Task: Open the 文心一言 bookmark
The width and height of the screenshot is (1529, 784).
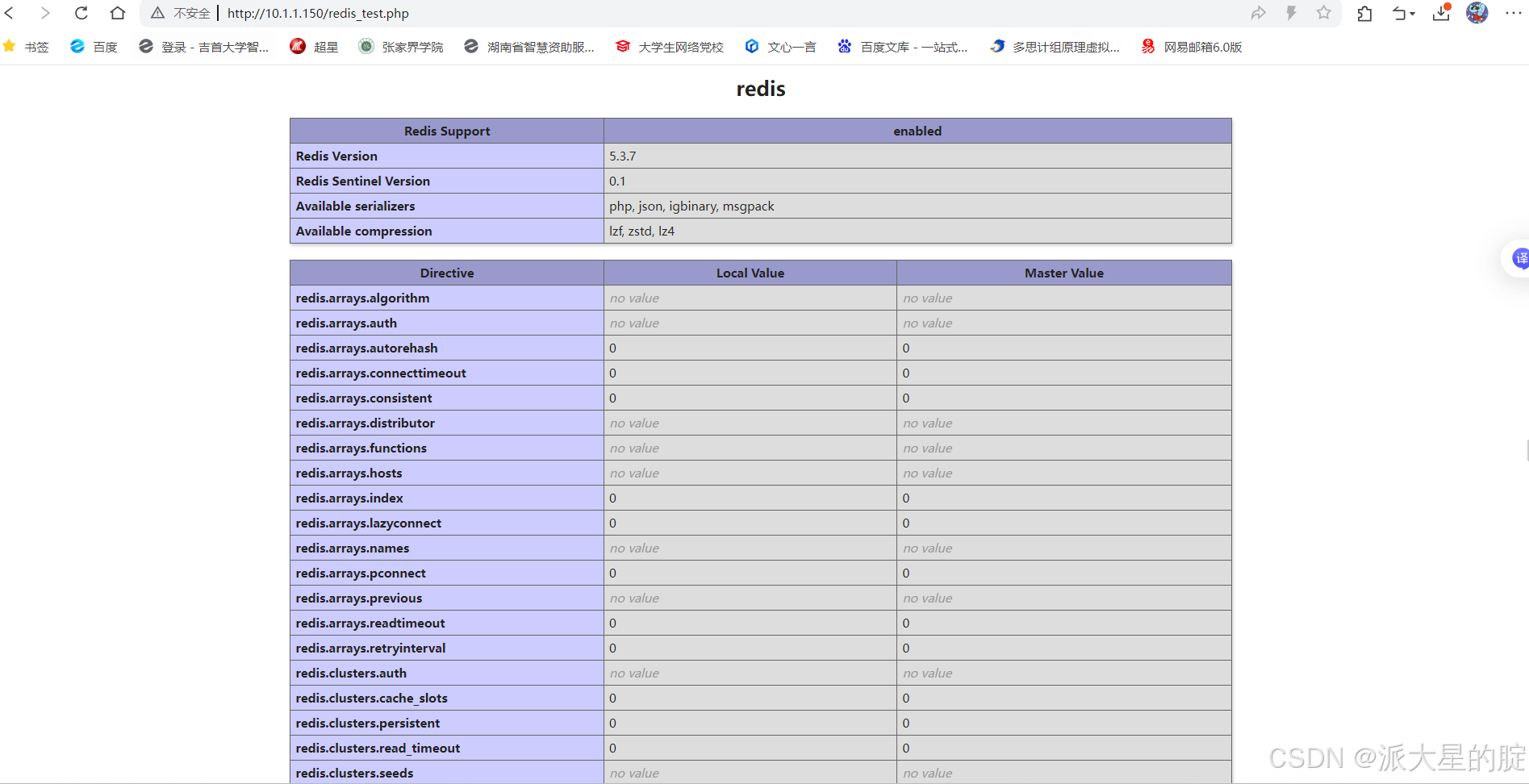Action: pos(779,46)
